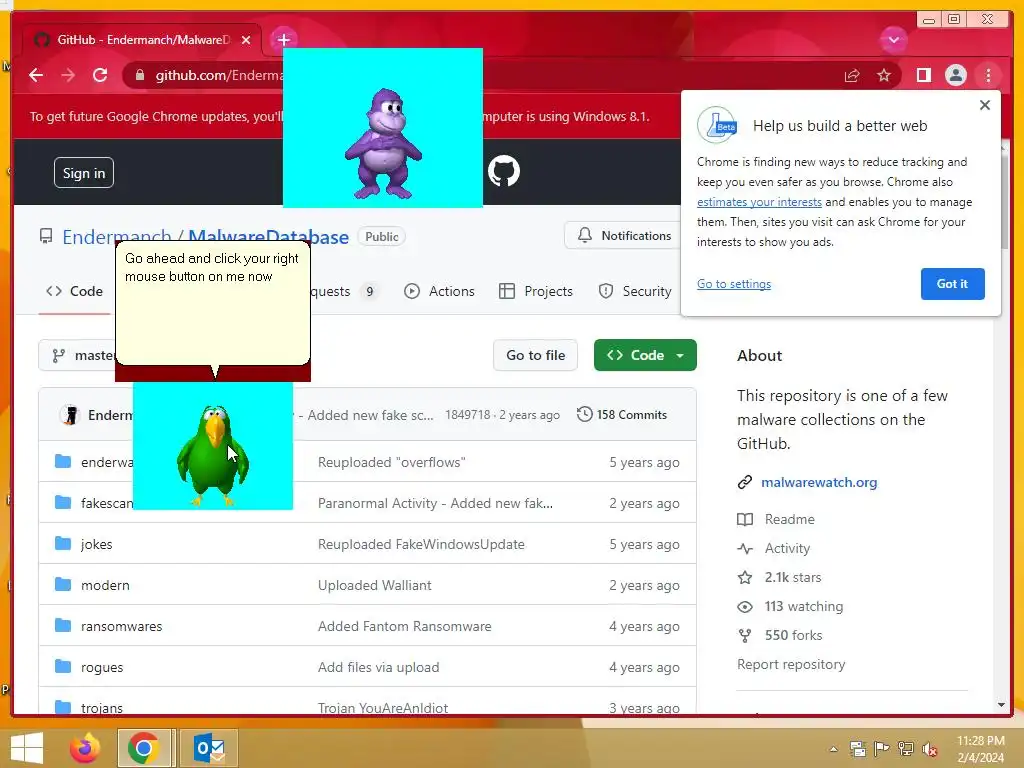The height and width of the screenshot is (768, 1024).
Task: Click the forward navigation arrow
Action: (68, 75)
